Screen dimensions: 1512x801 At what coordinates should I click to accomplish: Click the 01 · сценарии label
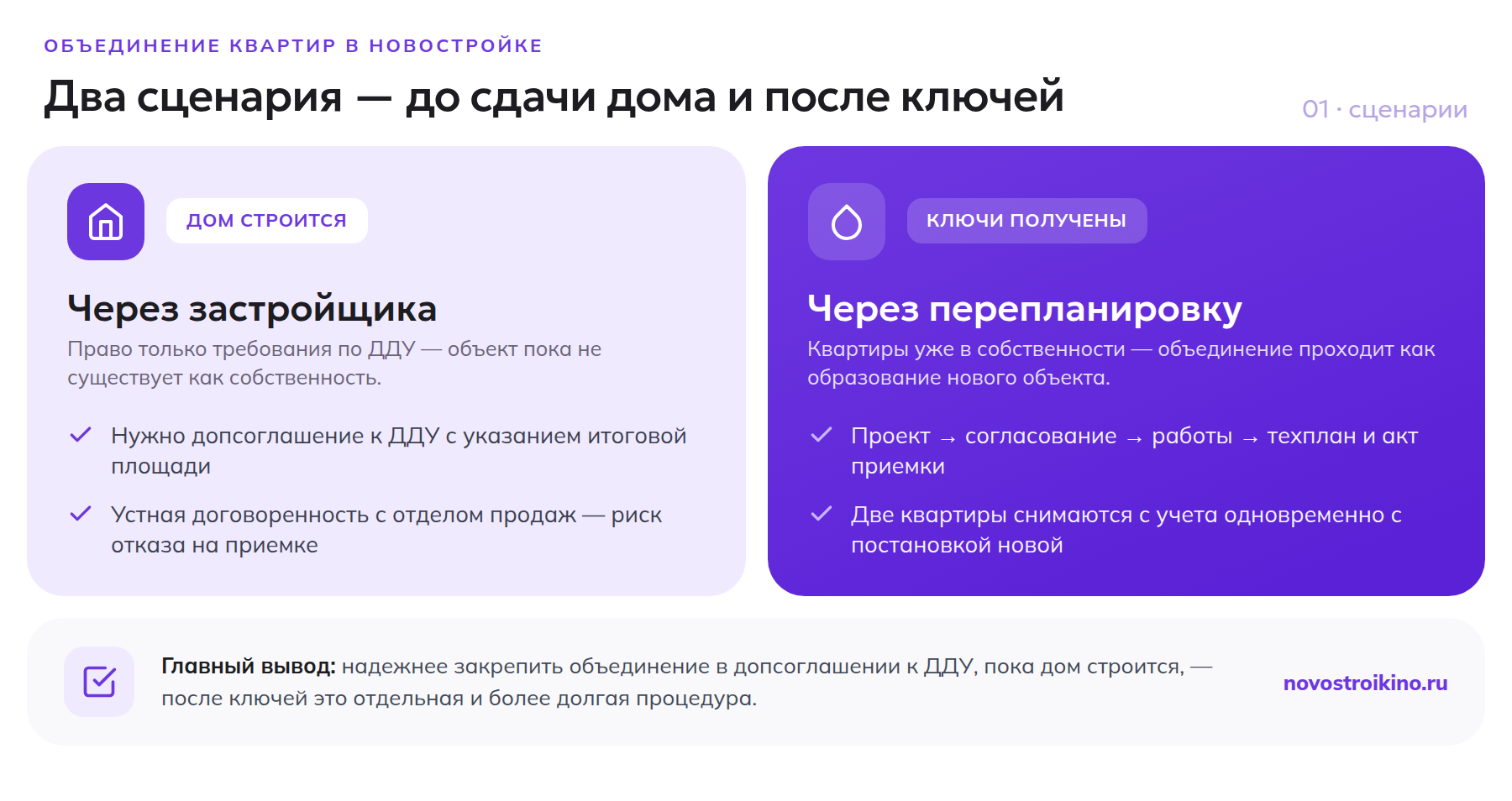pyautogui.click(x=1384, y=109)
